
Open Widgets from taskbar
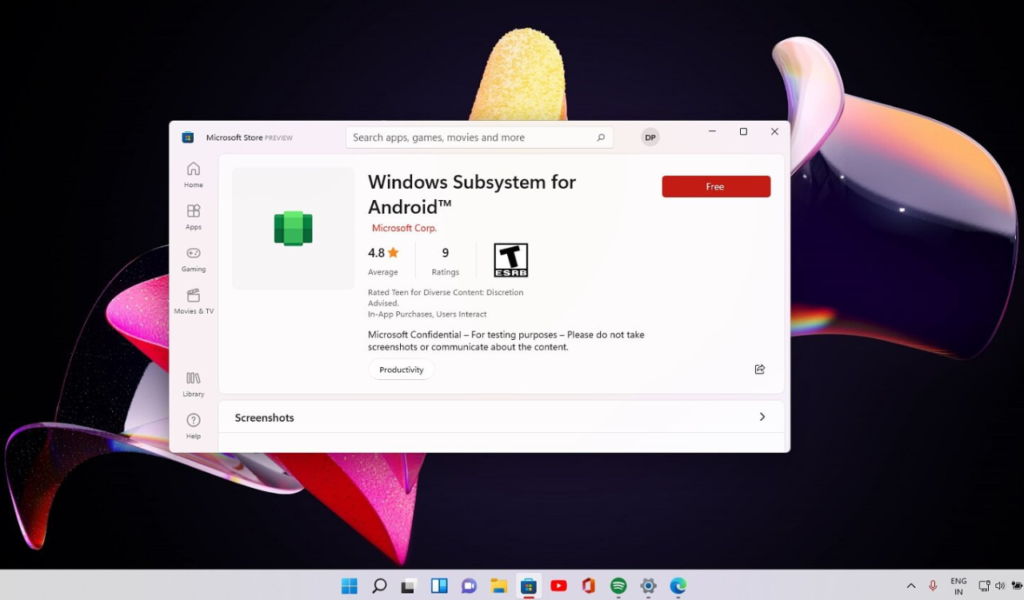[439, 586]
